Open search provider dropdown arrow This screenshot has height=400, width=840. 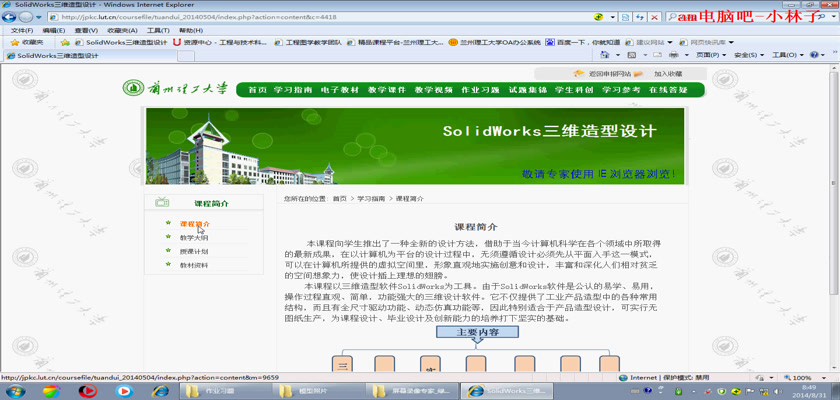point(833,17)
